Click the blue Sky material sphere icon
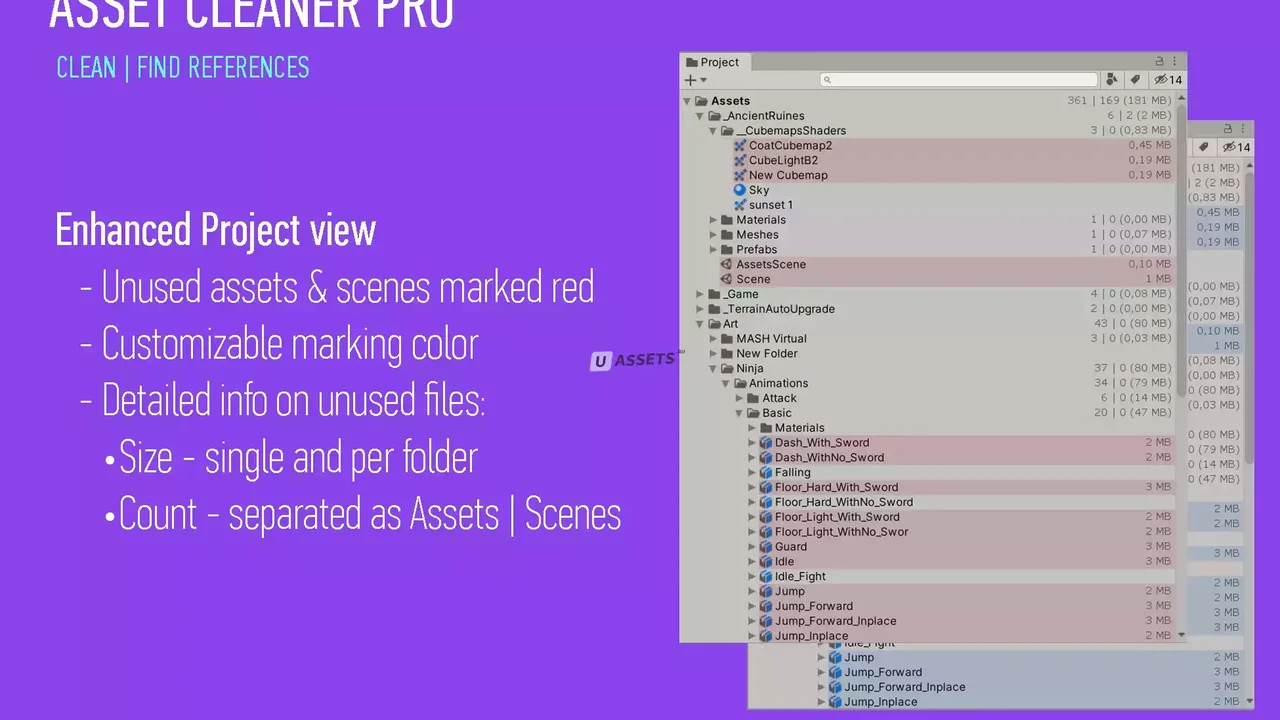The image size is (1280, 720). [x=740, y=190]
